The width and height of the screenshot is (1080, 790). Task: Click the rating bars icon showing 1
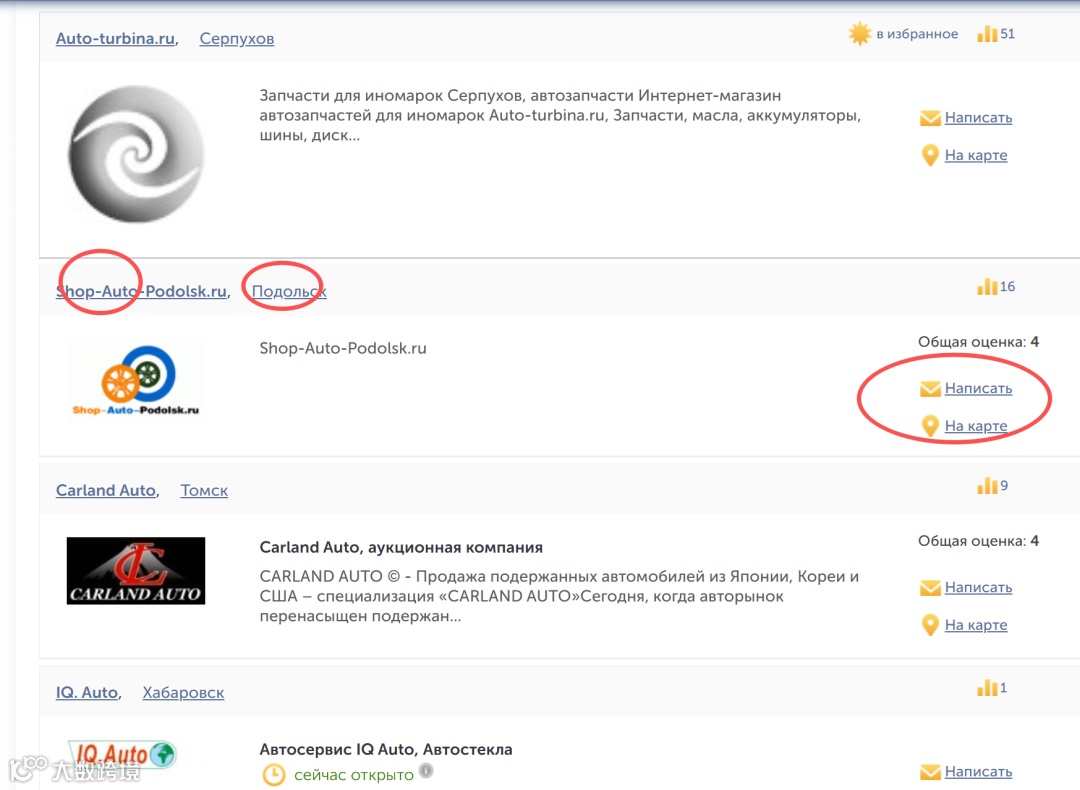[x=987, y=688]
